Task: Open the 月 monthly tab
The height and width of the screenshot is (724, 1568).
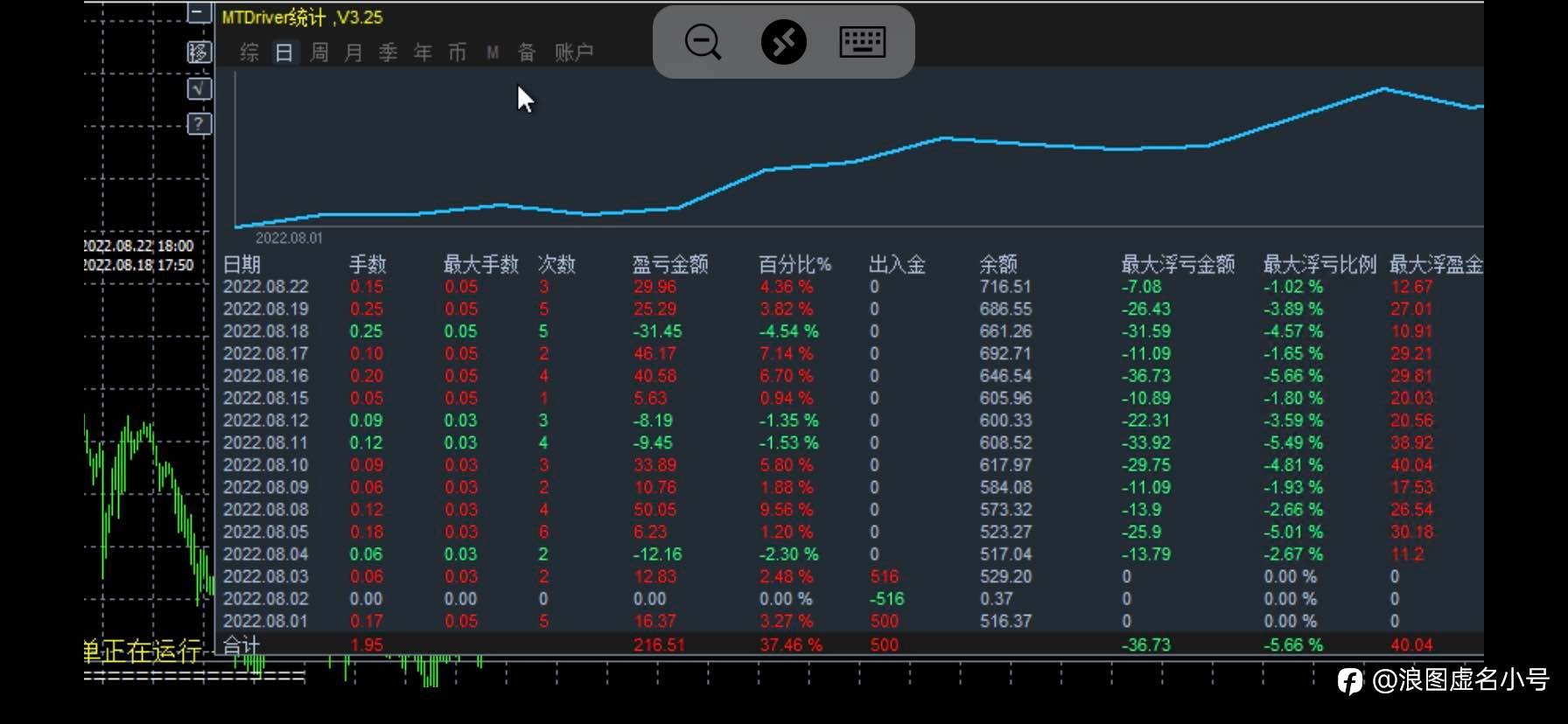Action: pyautogui.click(x=353, y=52)
